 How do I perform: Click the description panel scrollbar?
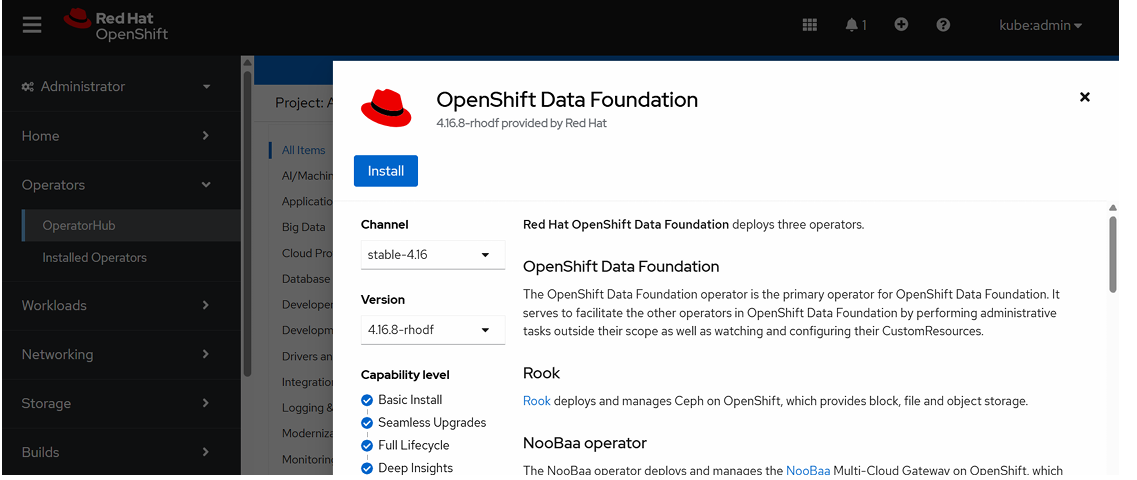coord(1112,255)
